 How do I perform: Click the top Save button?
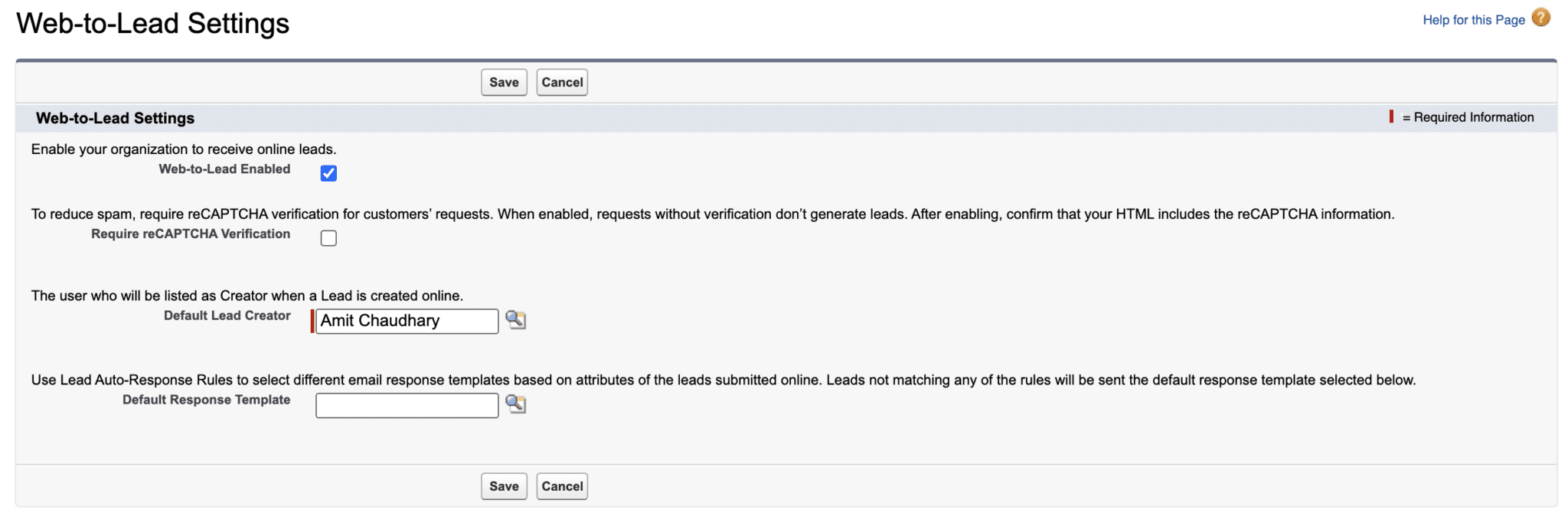coord(503,82)
